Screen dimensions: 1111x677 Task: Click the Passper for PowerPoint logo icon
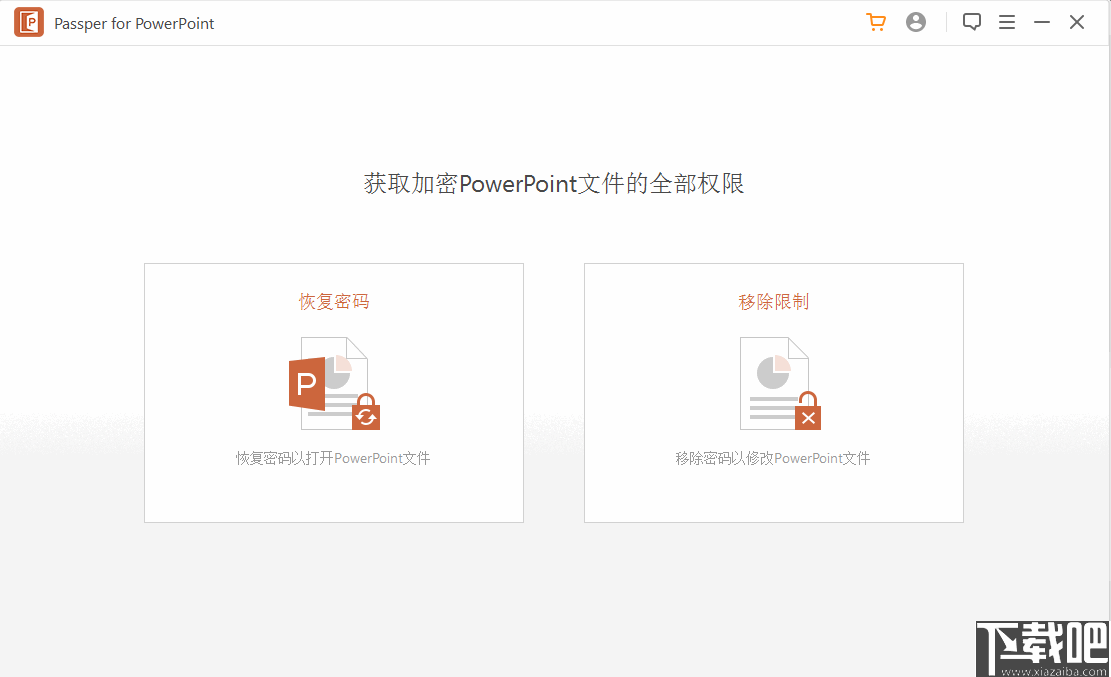[28, 22]
